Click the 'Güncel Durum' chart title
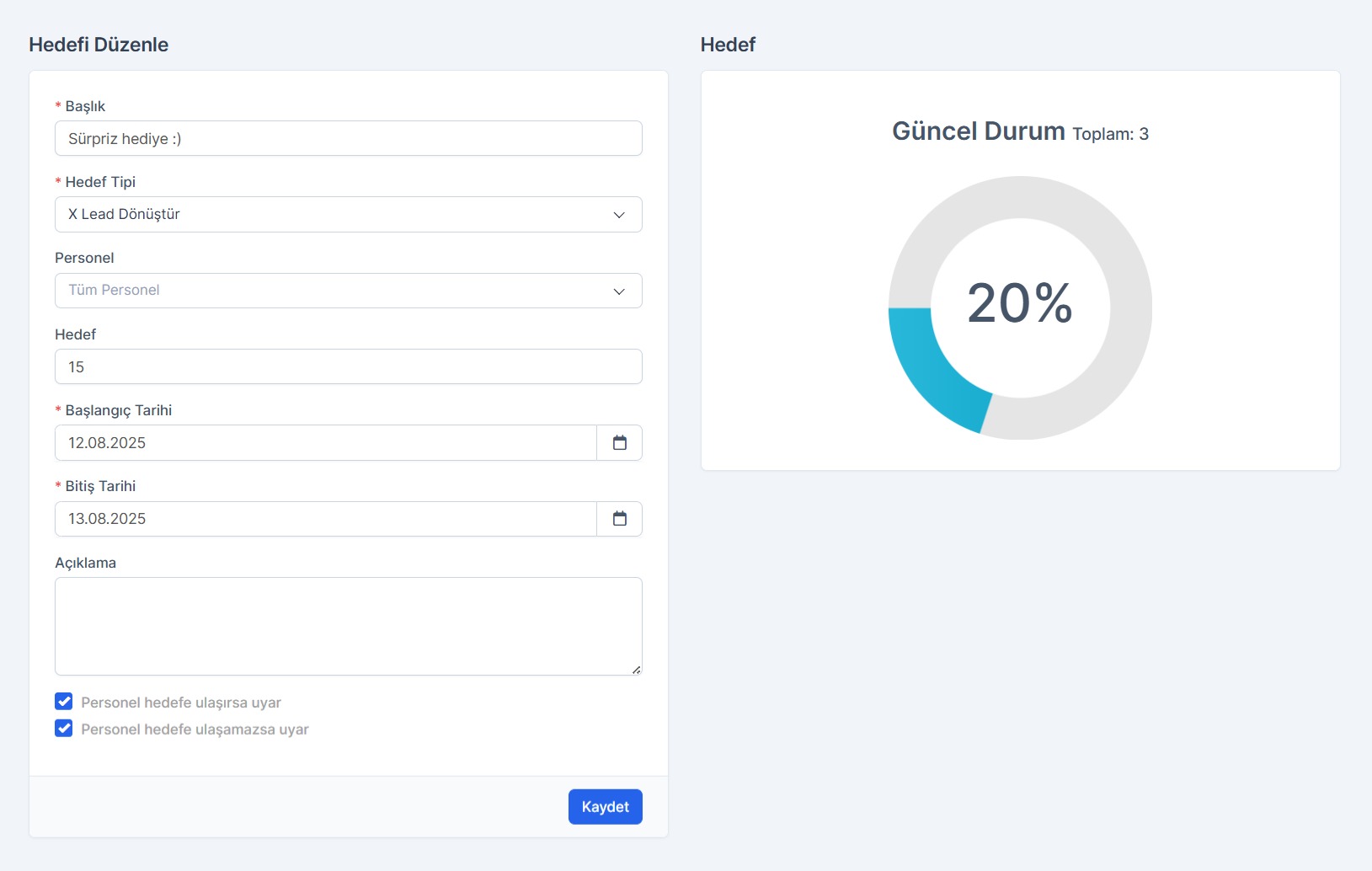This screenshot has width=1372, height=871. point(978,131)
